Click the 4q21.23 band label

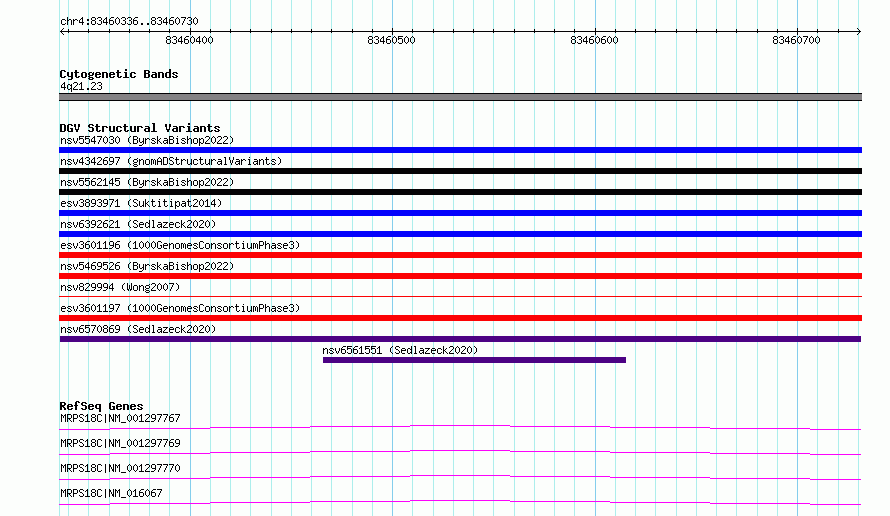81,86
